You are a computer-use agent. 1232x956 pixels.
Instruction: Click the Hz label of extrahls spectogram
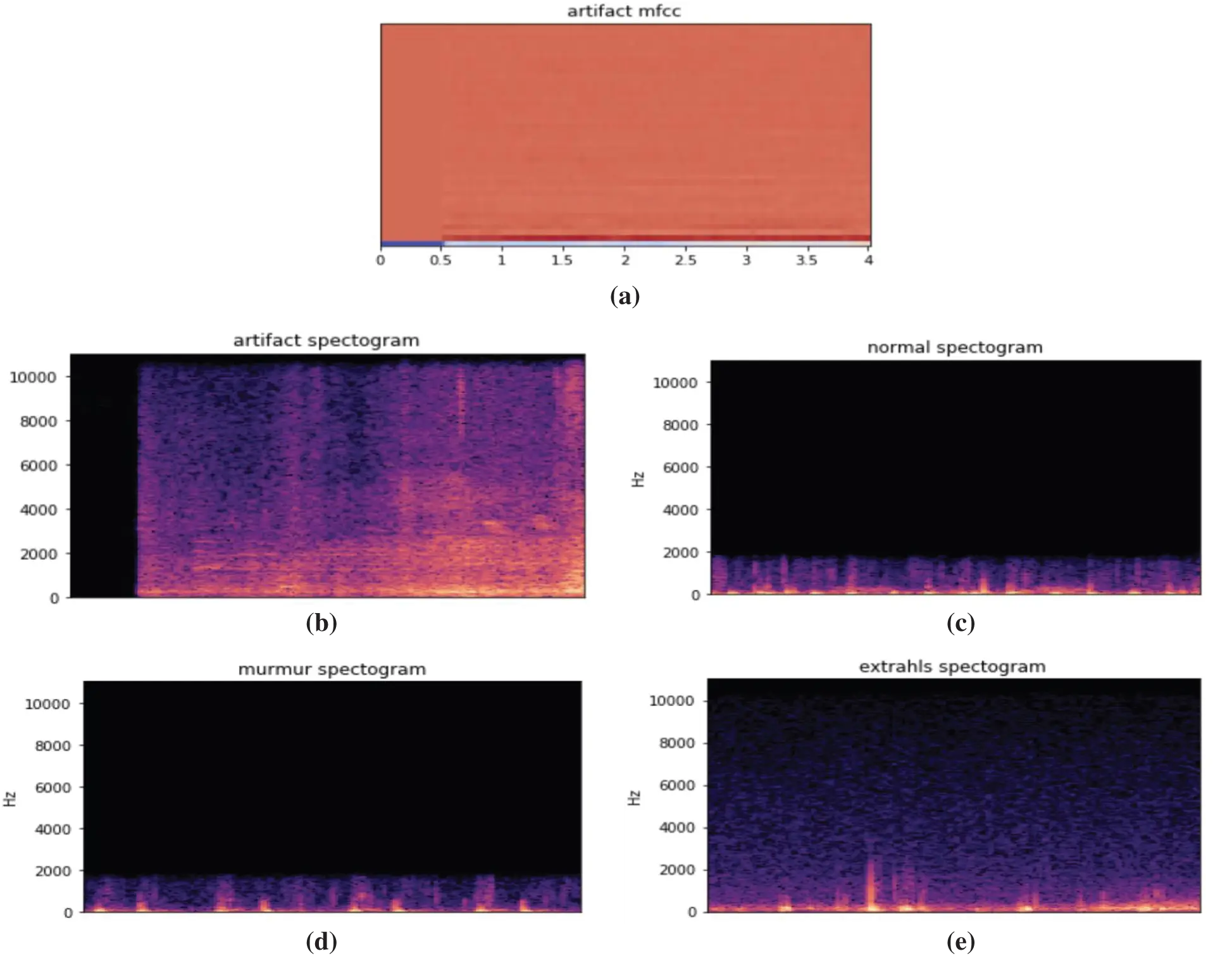click(x=635, y=798)
